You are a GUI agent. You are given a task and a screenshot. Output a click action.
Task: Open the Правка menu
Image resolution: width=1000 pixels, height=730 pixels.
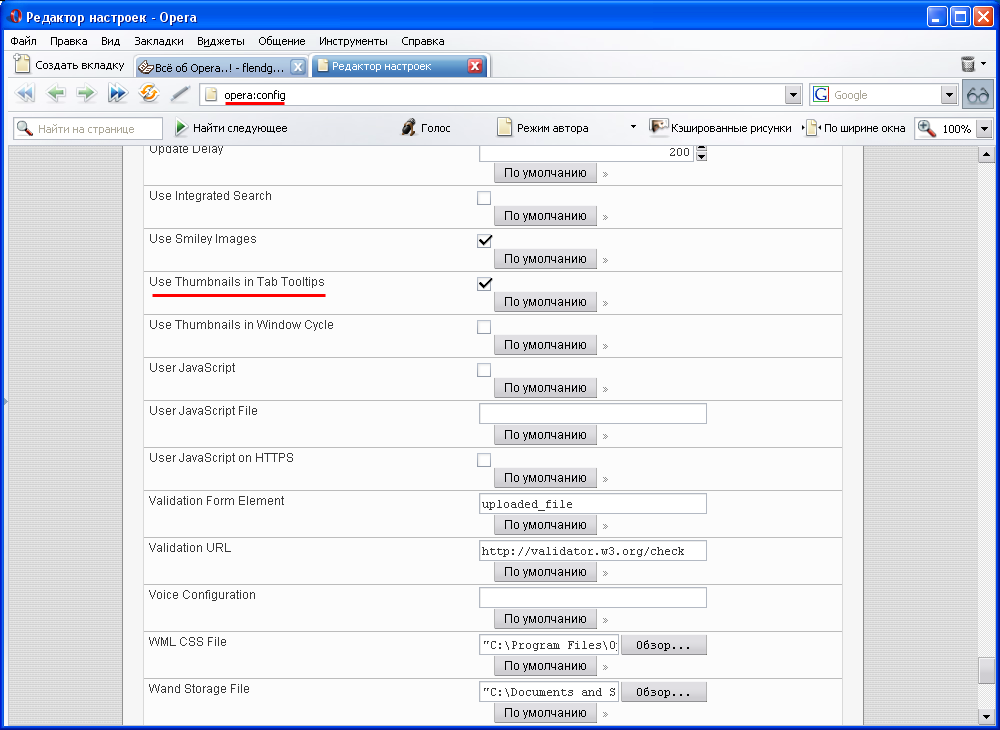(x=68, y=41)
